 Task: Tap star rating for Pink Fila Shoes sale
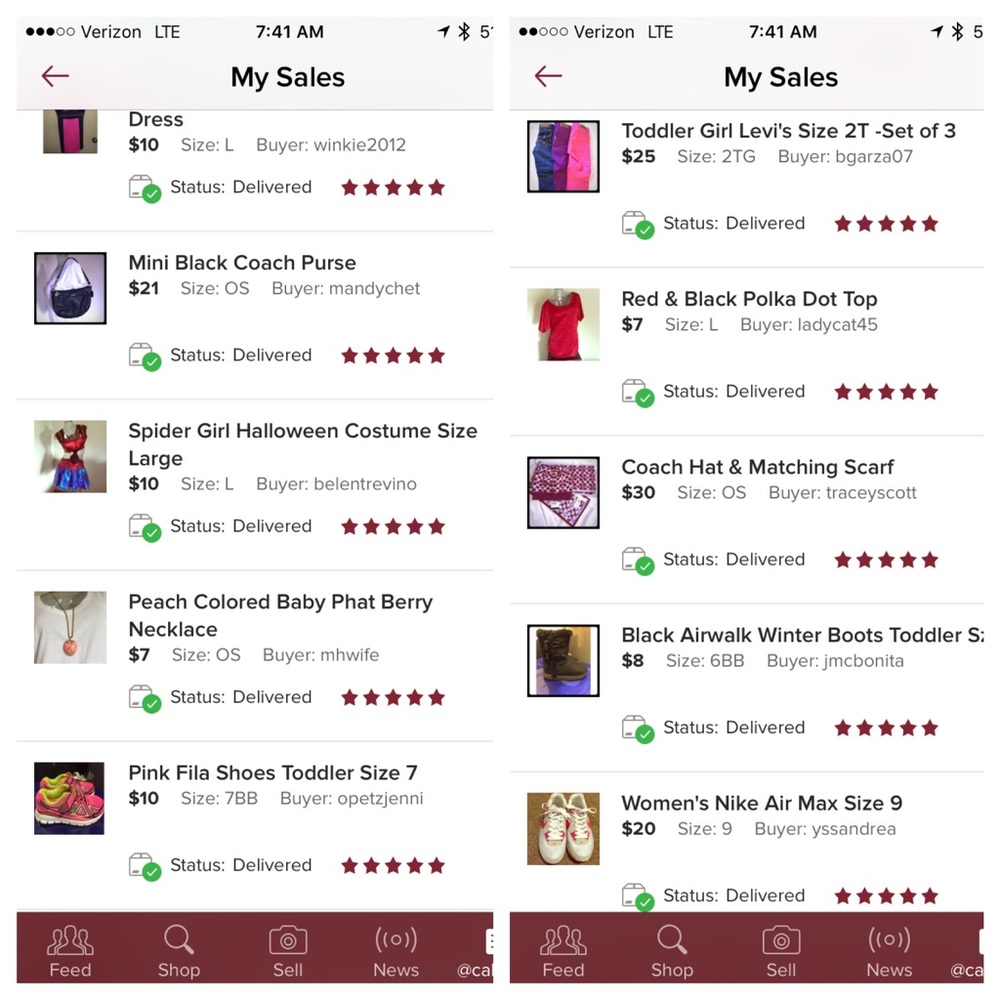393,865
